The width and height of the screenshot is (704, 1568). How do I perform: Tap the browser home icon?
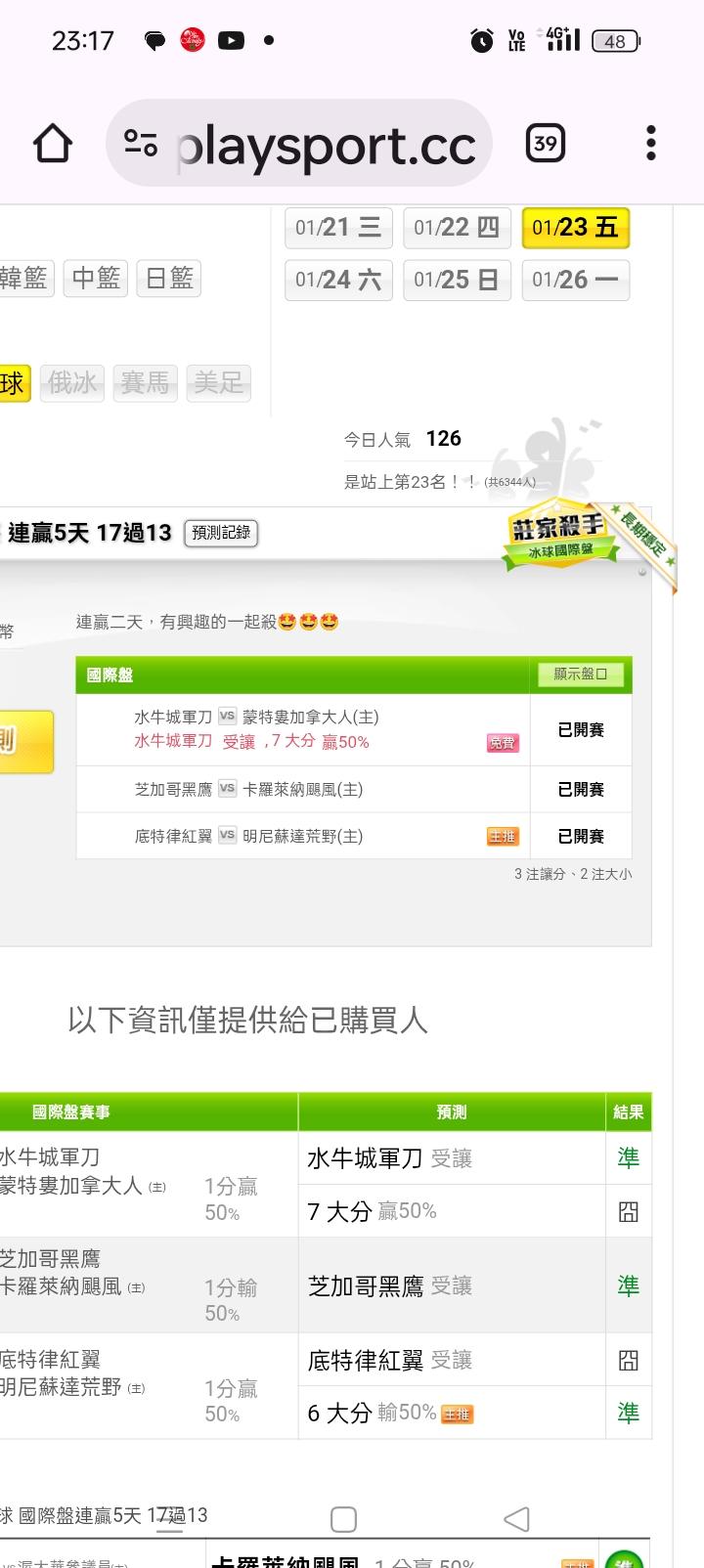click(53, 144)
